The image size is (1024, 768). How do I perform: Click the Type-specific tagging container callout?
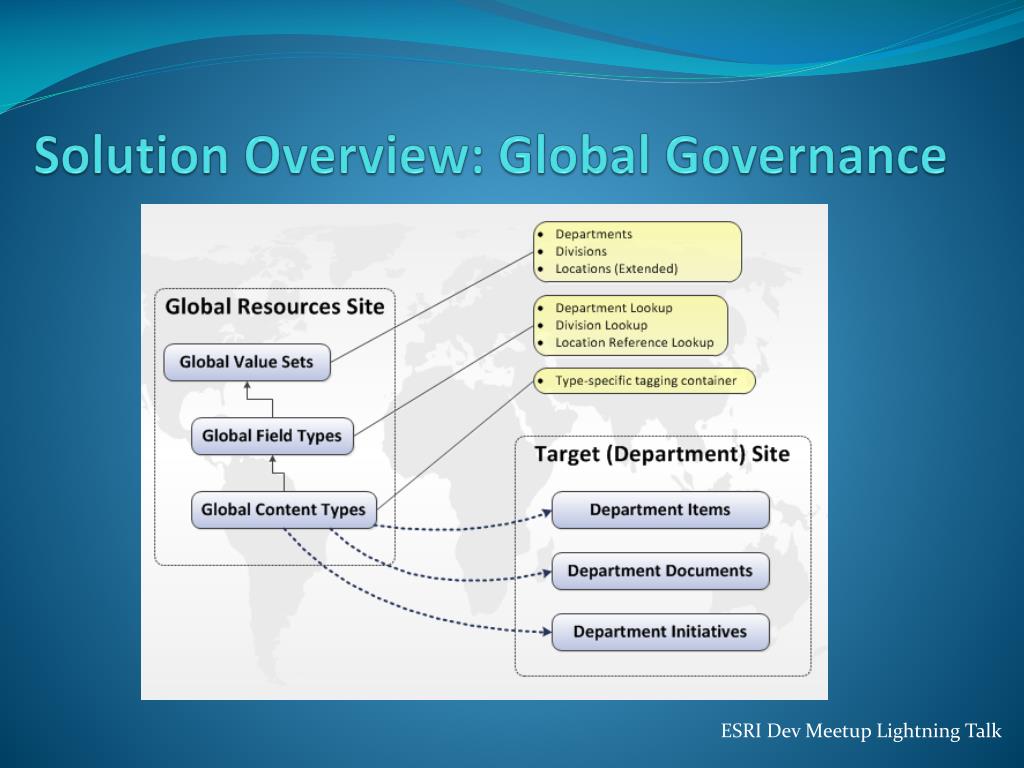[x=645, y=381]
